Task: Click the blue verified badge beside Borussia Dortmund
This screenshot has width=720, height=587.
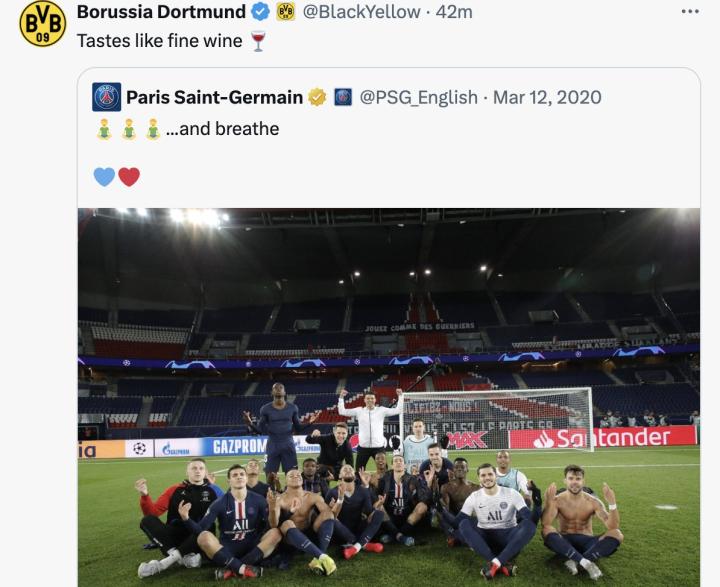Action: click(260, 12)
